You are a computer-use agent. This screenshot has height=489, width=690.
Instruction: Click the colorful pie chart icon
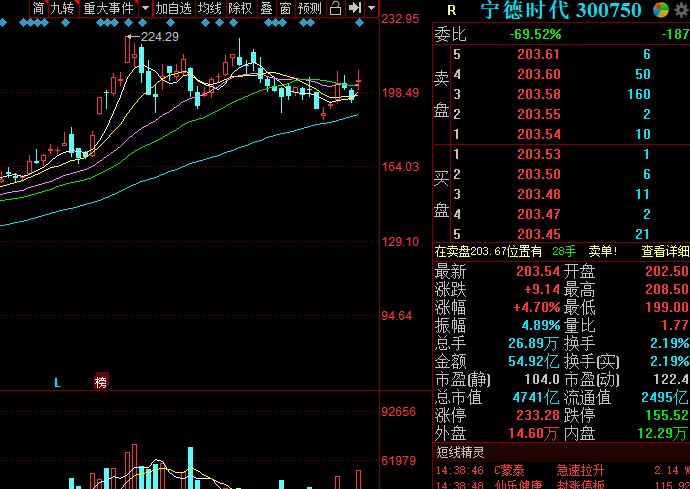pos(661,9)
